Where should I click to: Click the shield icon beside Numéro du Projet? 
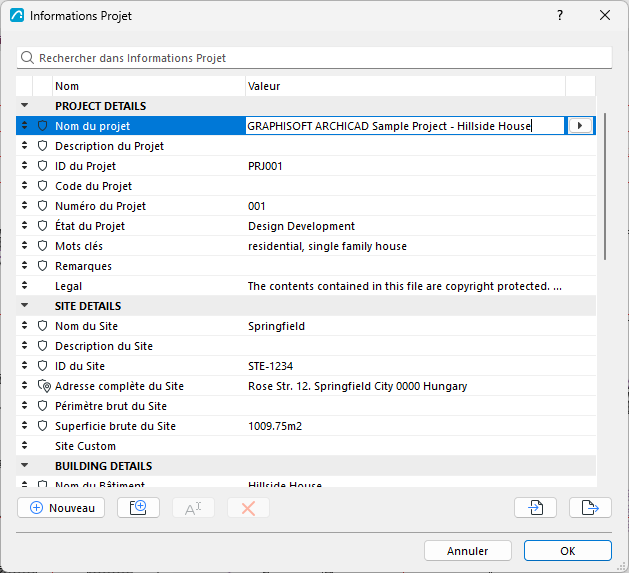click(x=43, y=206)
